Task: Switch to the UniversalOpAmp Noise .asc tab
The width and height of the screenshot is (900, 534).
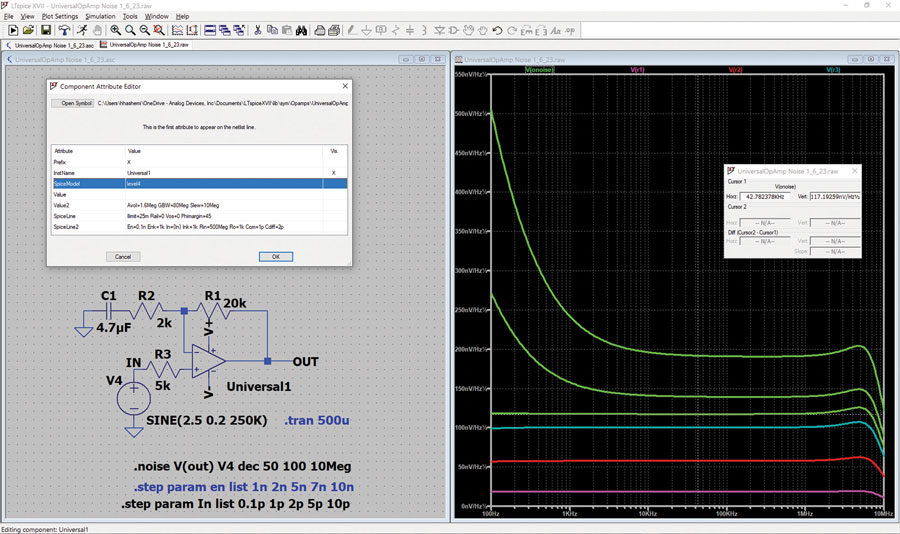Action: [x=50, y=45]
